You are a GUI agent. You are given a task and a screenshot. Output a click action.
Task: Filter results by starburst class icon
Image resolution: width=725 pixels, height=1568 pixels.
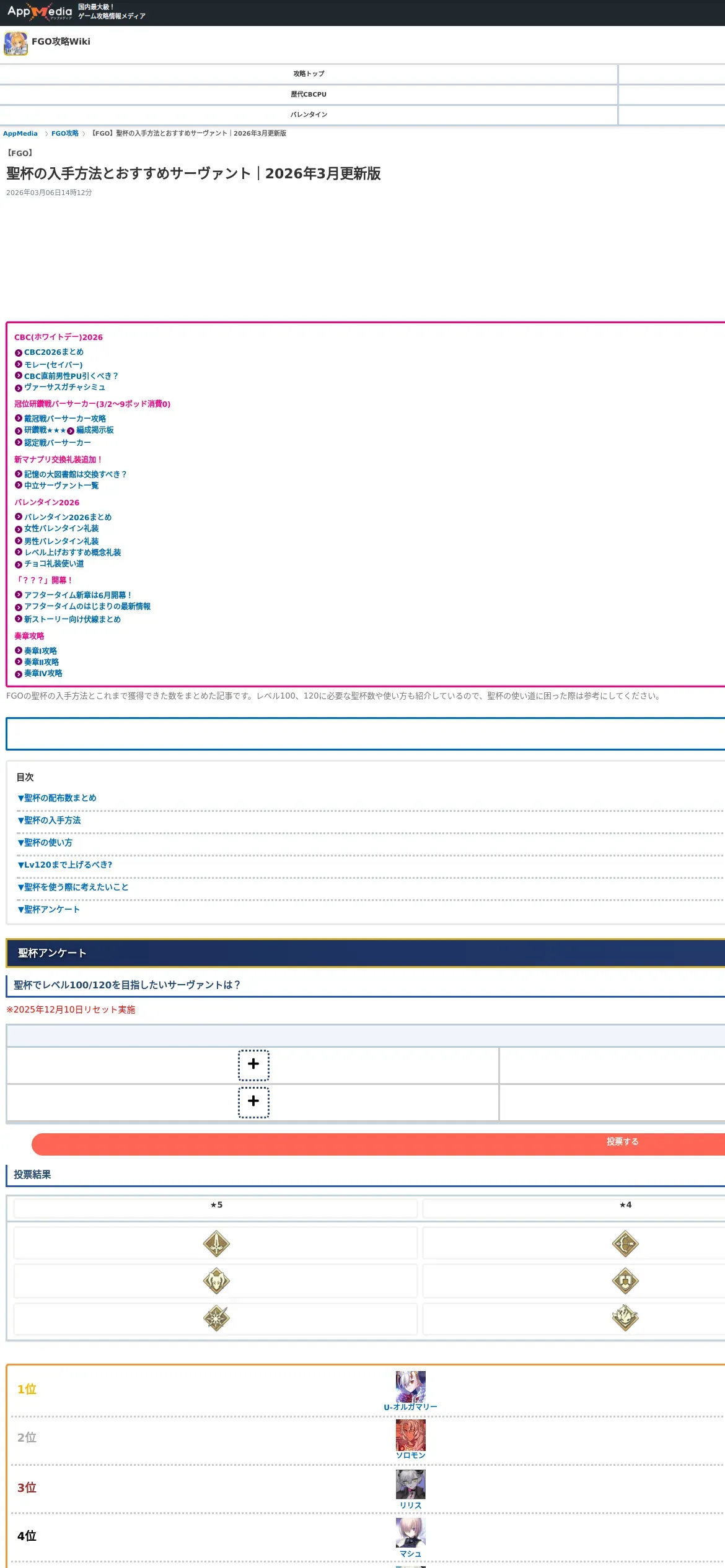click(x=216, y=1318)
